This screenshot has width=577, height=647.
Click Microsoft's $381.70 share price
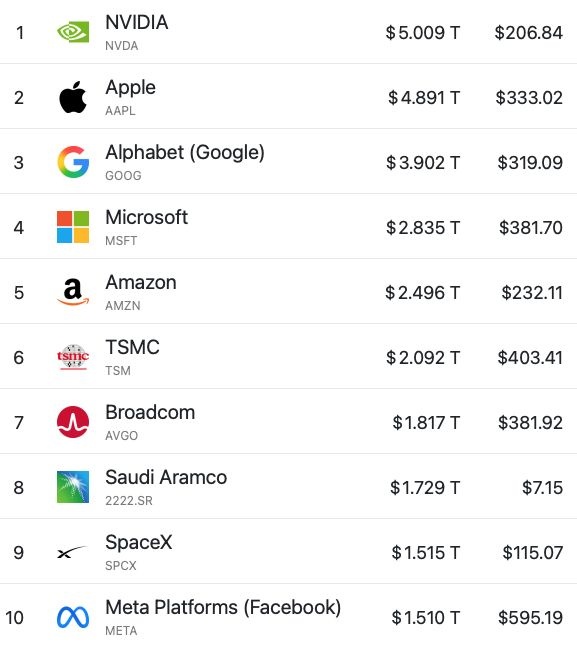(x=531, y=228)
